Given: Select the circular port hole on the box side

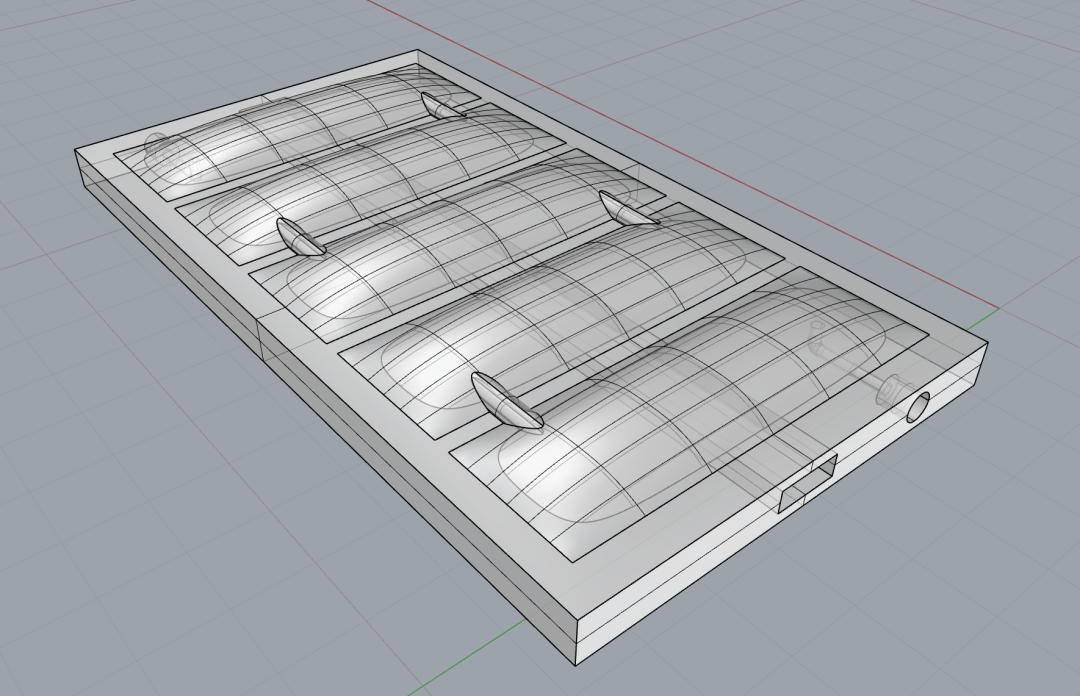Looking at the screenshot, I should click(x=918, y=407).
